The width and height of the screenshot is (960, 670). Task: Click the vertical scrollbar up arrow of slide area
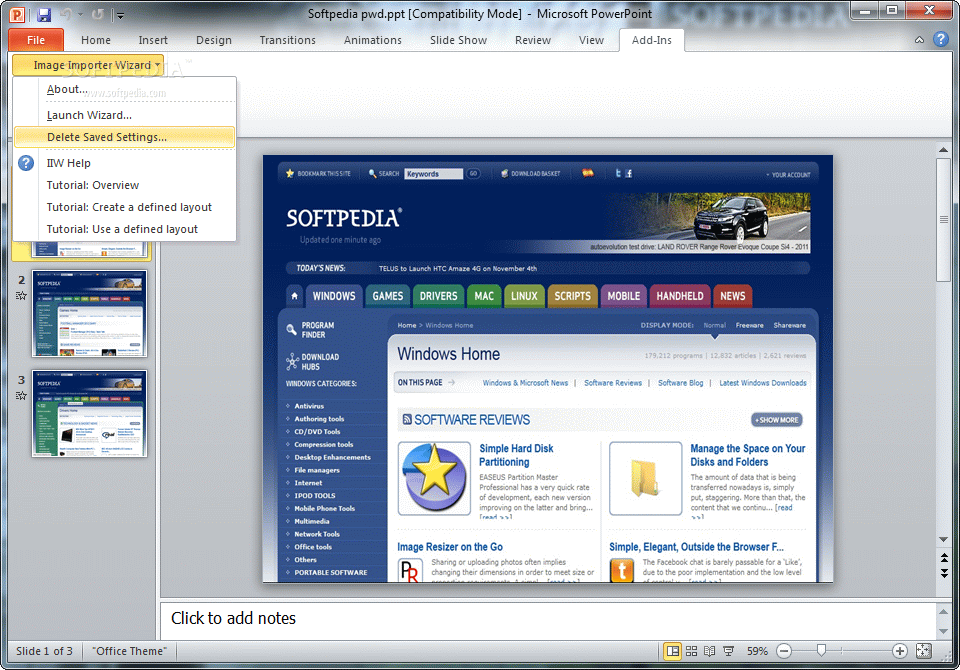[x=943, y=149]
